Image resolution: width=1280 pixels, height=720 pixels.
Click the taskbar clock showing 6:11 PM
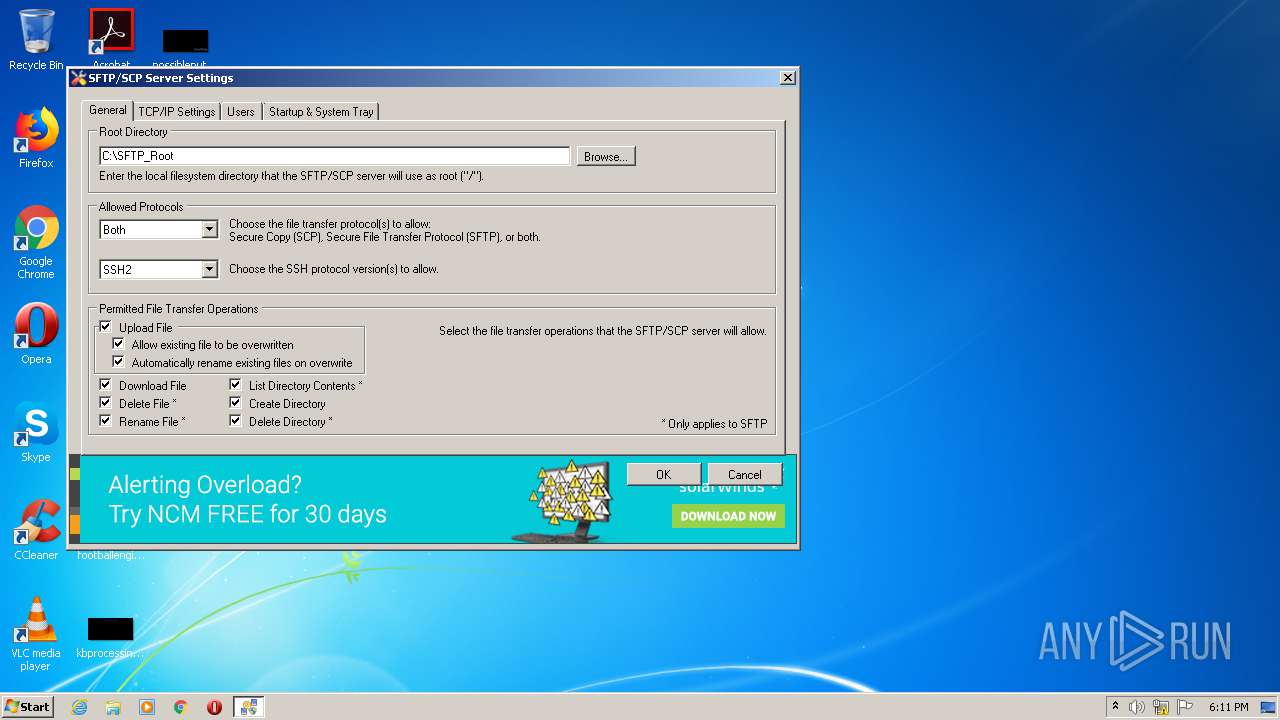click(x=1228, y=707)
